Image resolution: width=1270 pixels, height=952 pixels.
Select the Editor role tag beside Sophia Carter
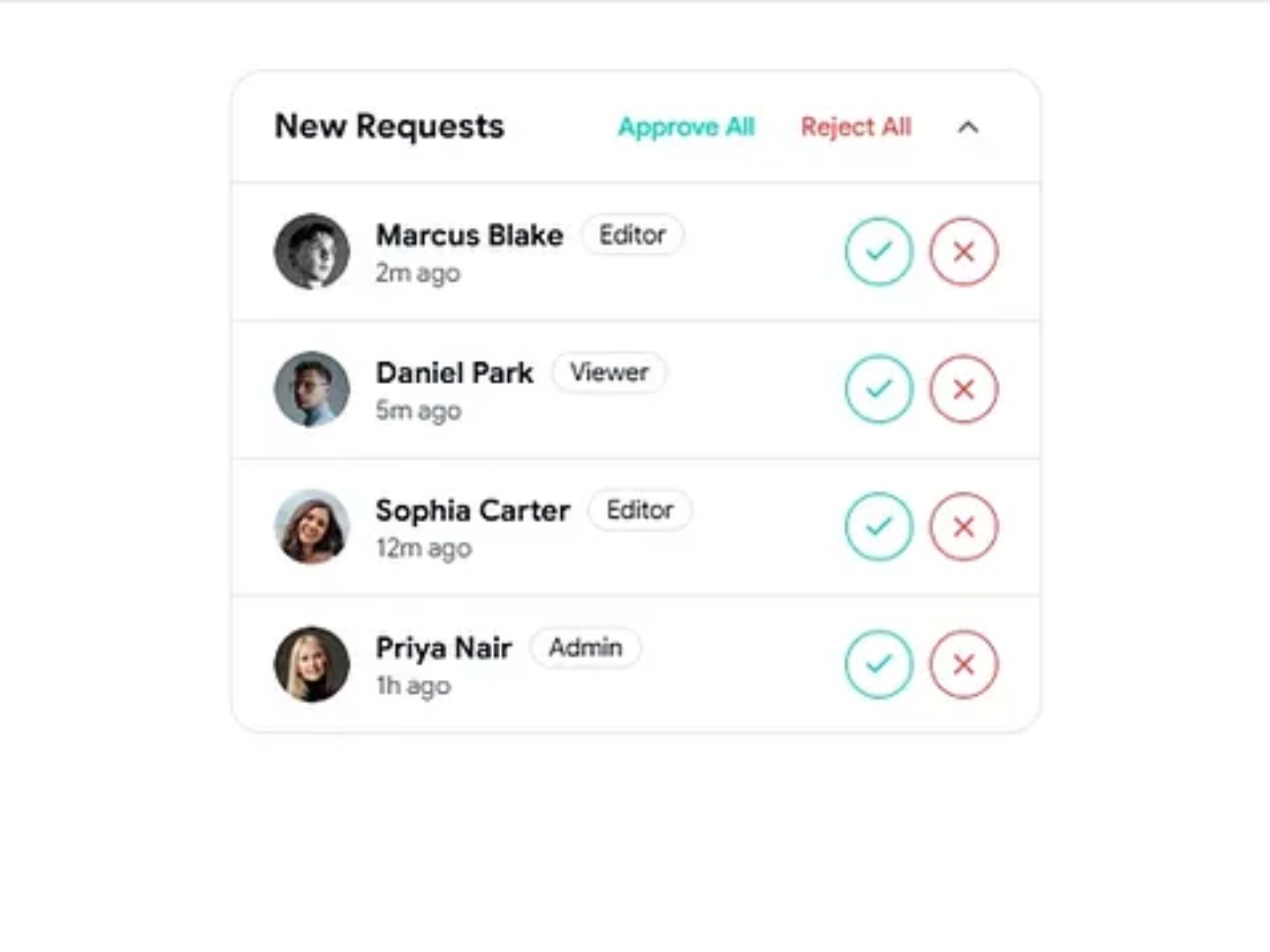(640, 510)
